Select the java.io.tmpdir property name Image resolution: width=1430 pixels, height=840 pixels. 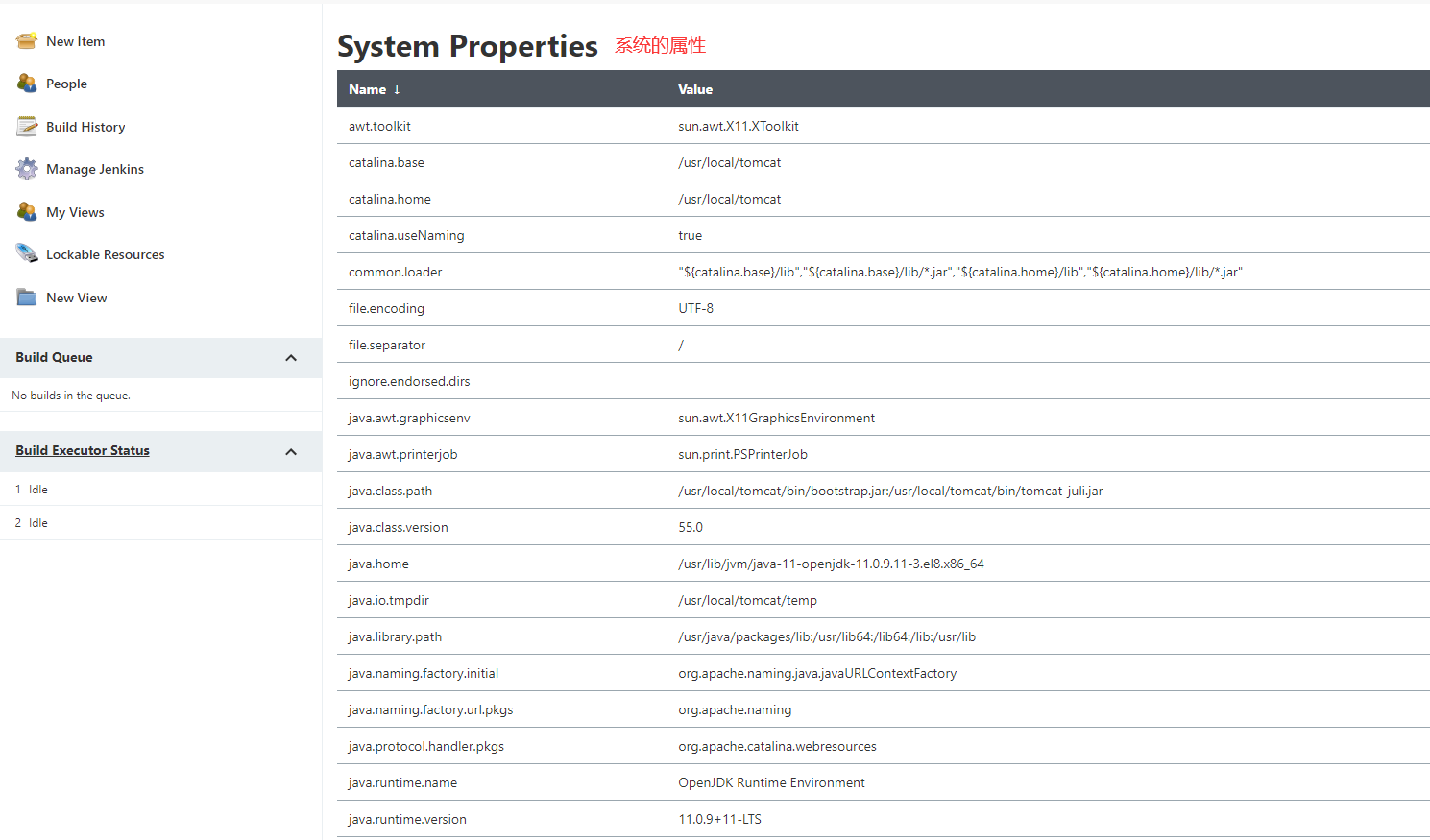pos(389,600)
